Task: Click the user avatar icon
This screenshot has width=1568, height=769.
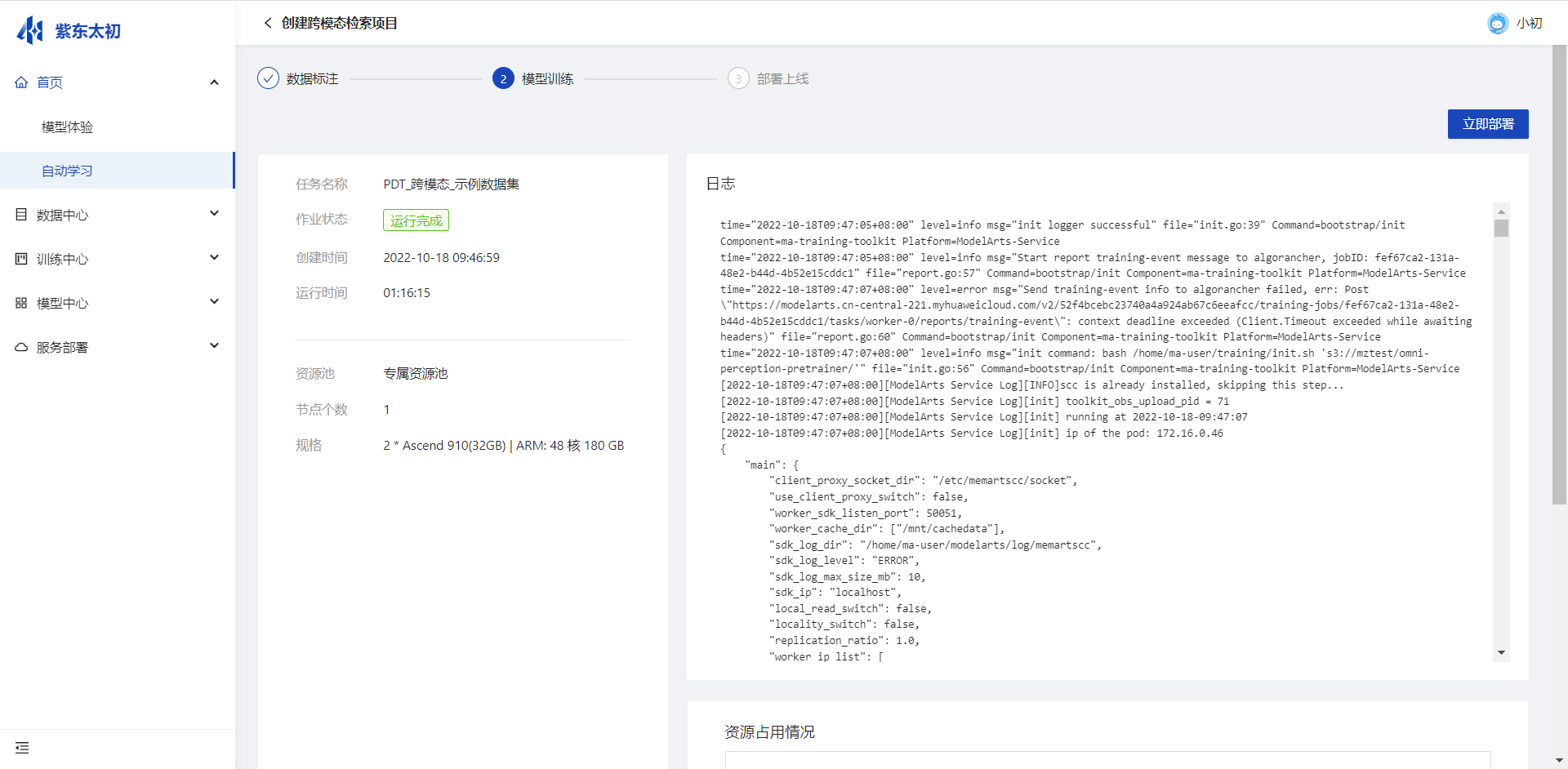Action: coord(1497,23)
